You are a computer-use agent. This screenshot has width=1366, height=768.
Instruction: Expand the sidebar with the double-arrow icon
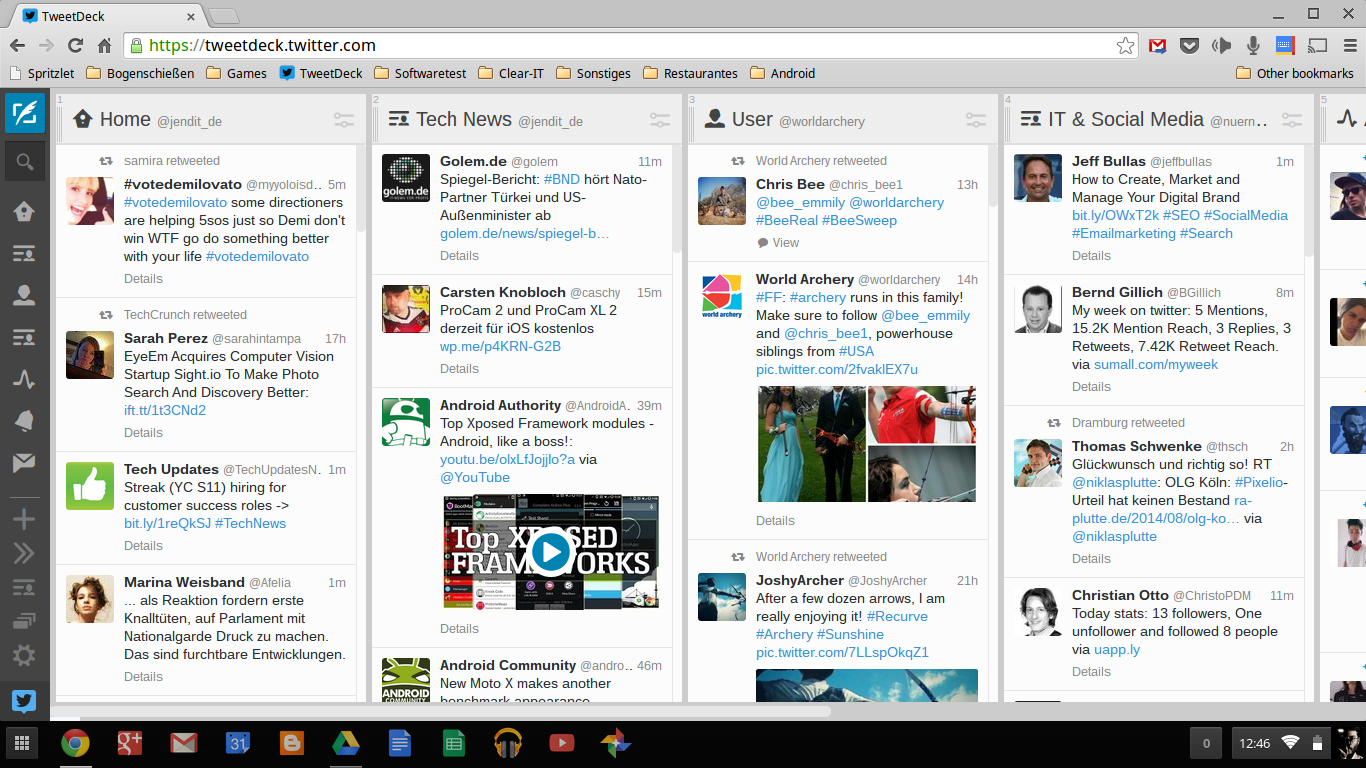click(24, 554)
